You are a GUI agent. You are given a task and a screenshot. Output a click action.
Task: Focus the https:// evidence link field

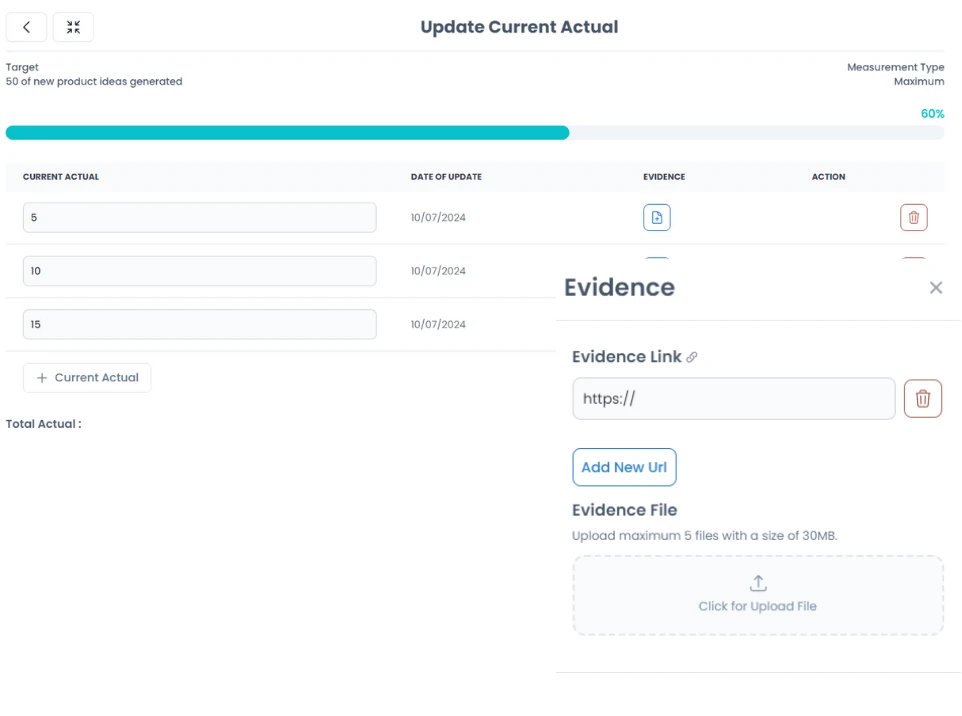click(x=733, y=399)
